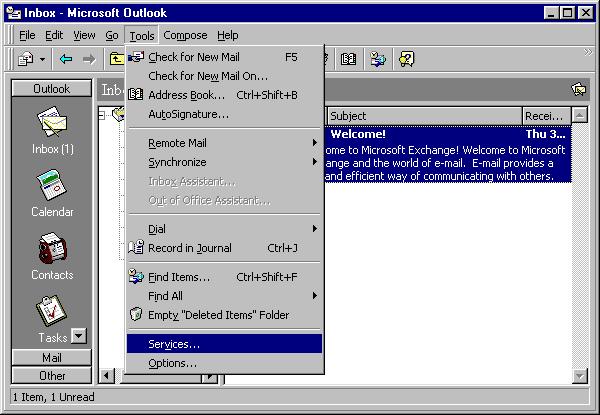Image resolution: width=600 pixels, height=415 pixels.
Task: Choose Check for New Mail On...
Action: click(224, 76)
